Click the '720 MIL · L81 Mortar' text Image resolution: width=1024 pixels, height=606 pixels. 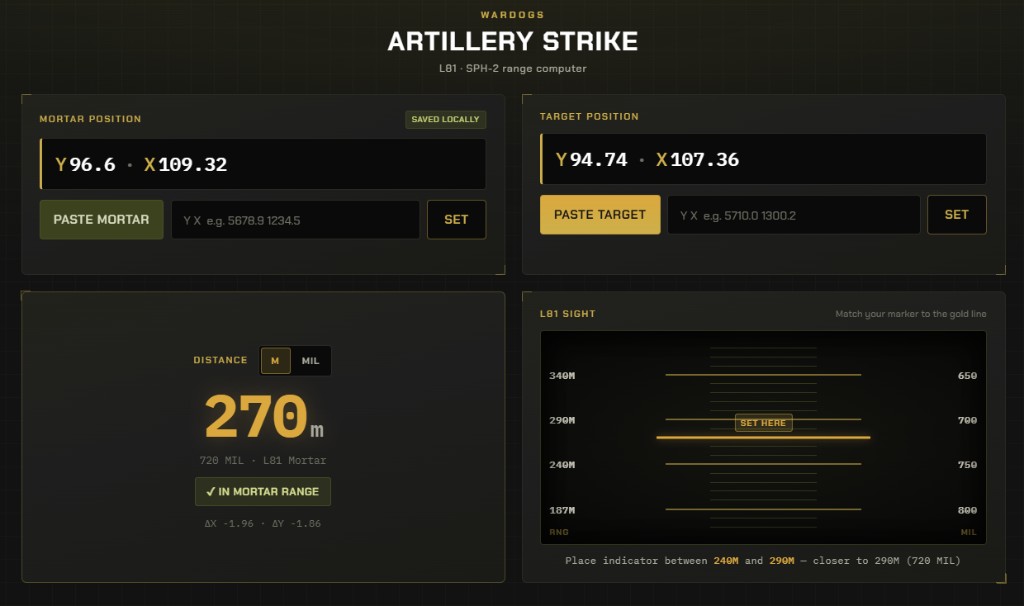point(263,460)
